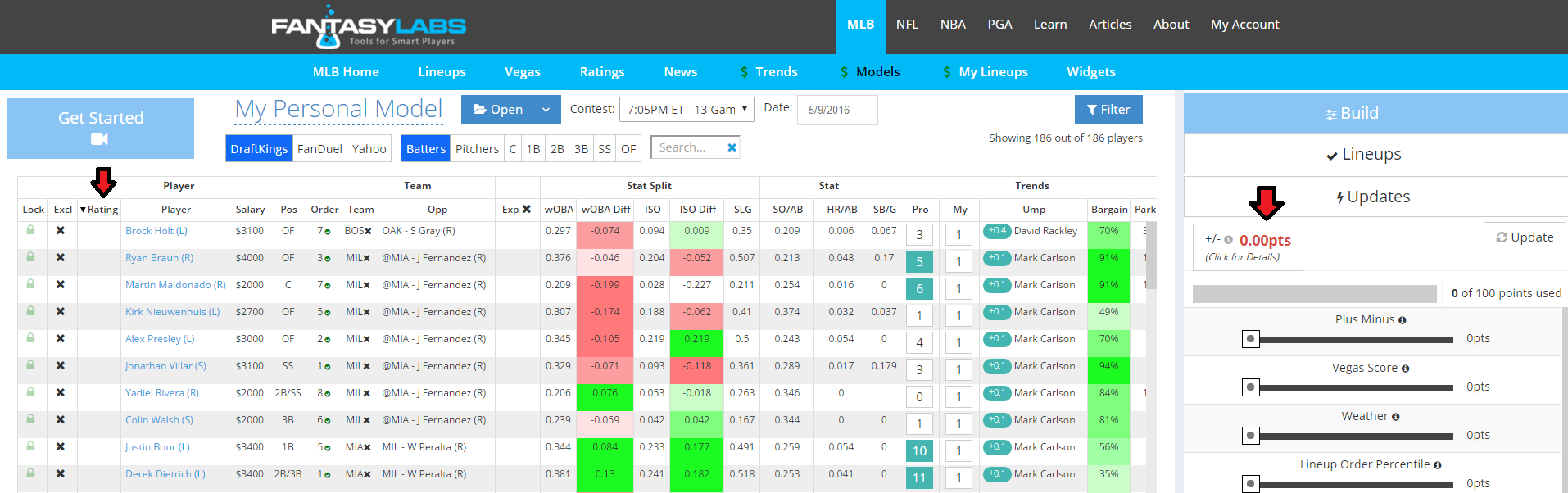Screen dimensions: 1568x493
Task: Exclude Martin Maldonado using the X icon
Action: coord(61,285)
